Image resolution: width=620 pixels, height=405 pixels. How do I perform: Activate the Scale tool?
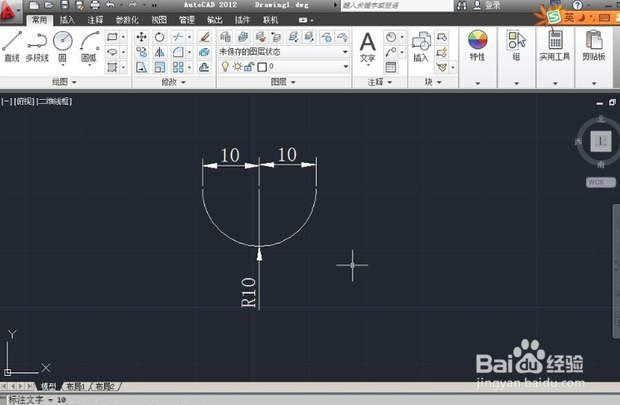pyautogui.click(x=159, y=67)
